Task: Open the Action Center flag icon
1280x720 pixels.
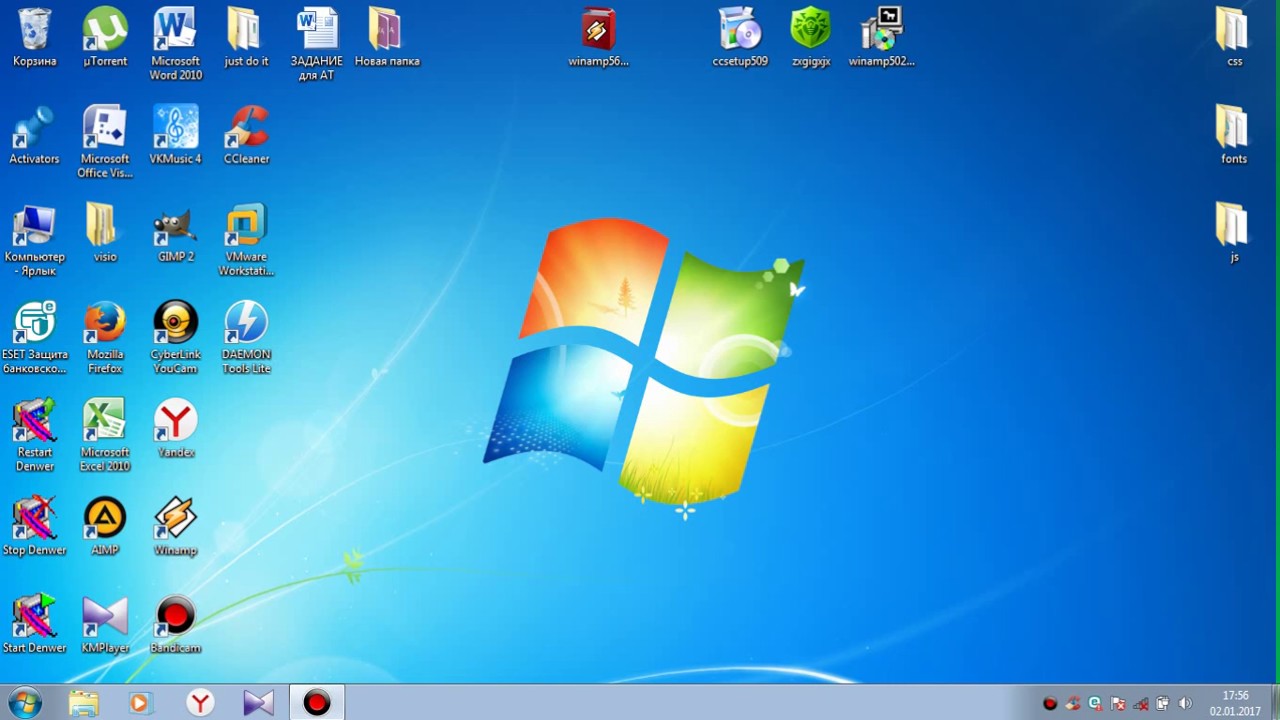Action: click(x=1118, y=704)
